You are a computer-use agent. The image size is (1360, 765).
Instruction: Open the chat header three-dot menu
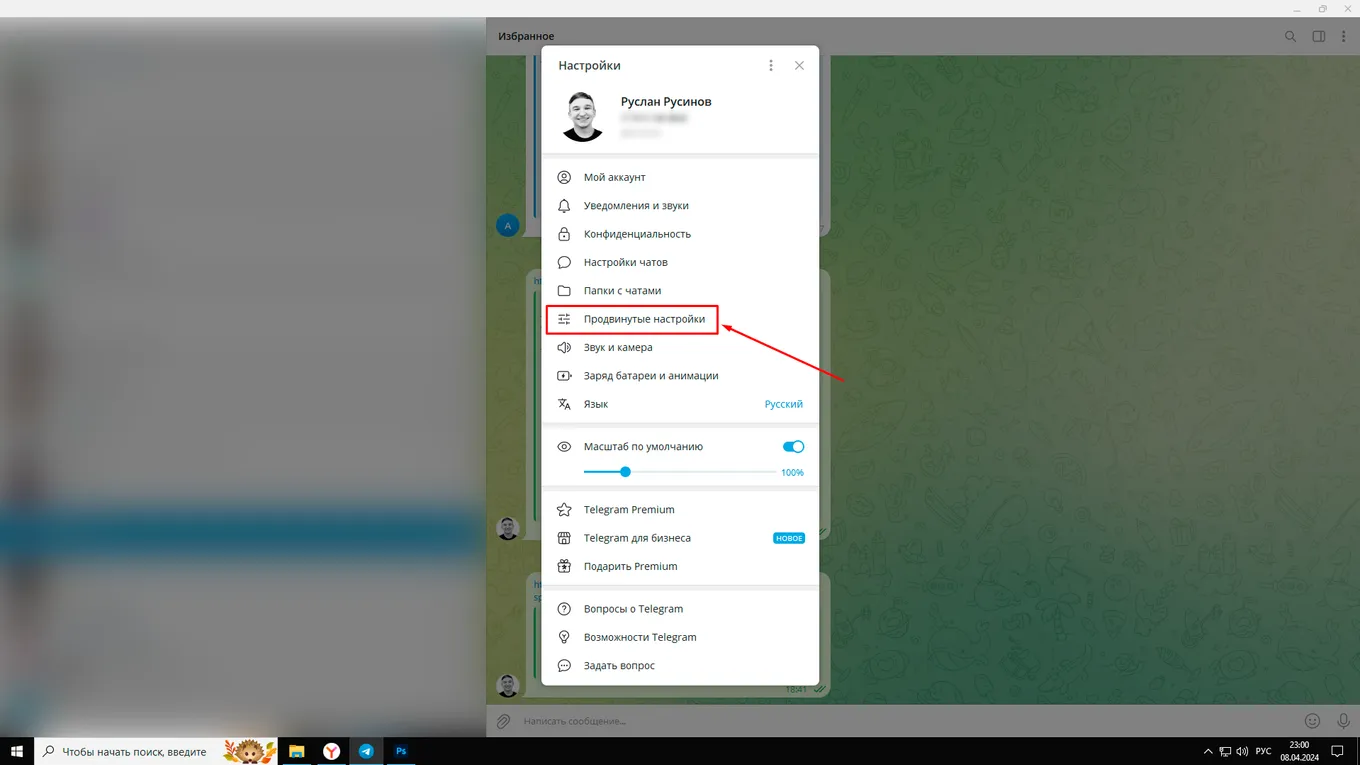[x=1343, y=36]
